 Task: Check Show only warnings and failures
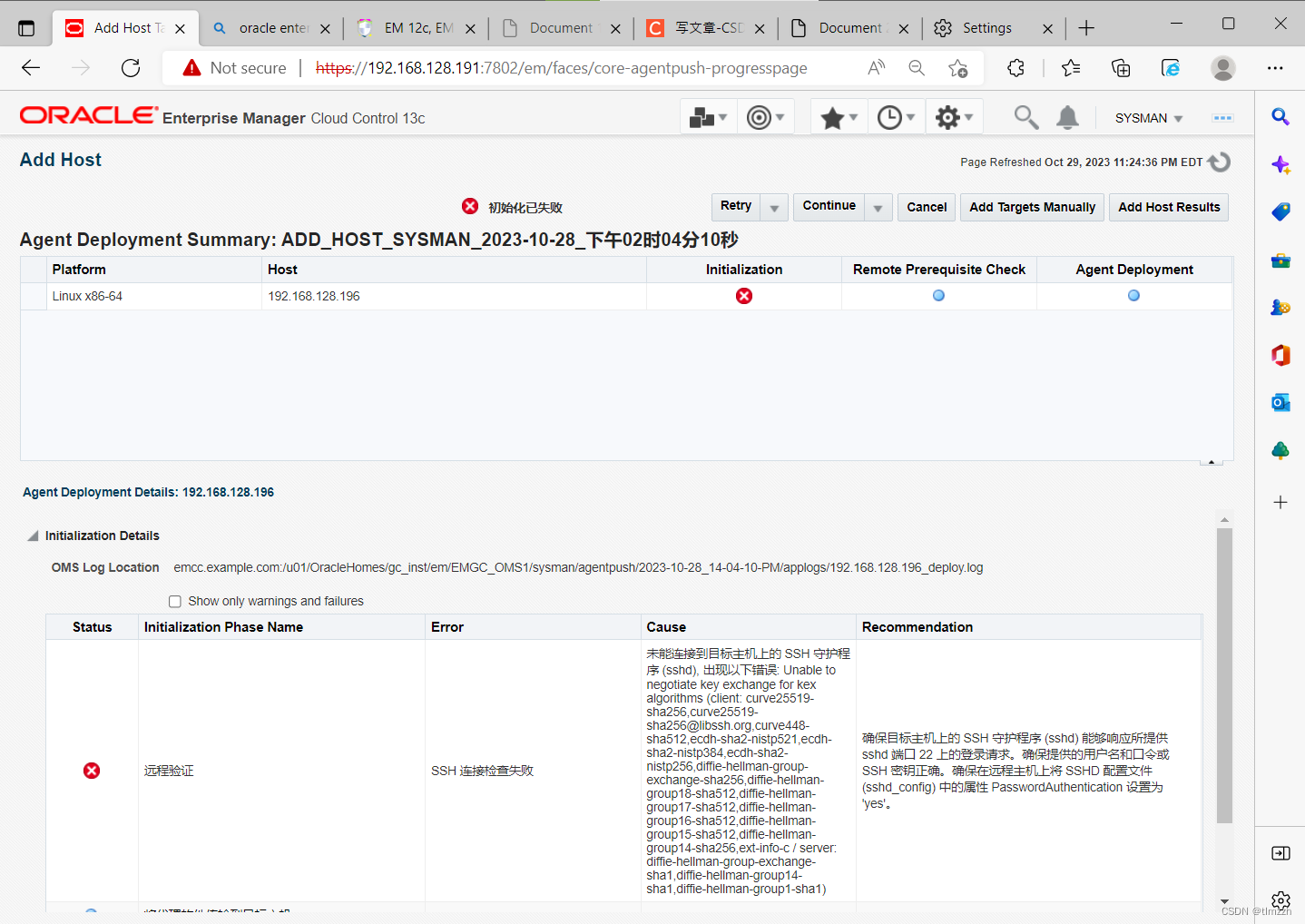174,601
